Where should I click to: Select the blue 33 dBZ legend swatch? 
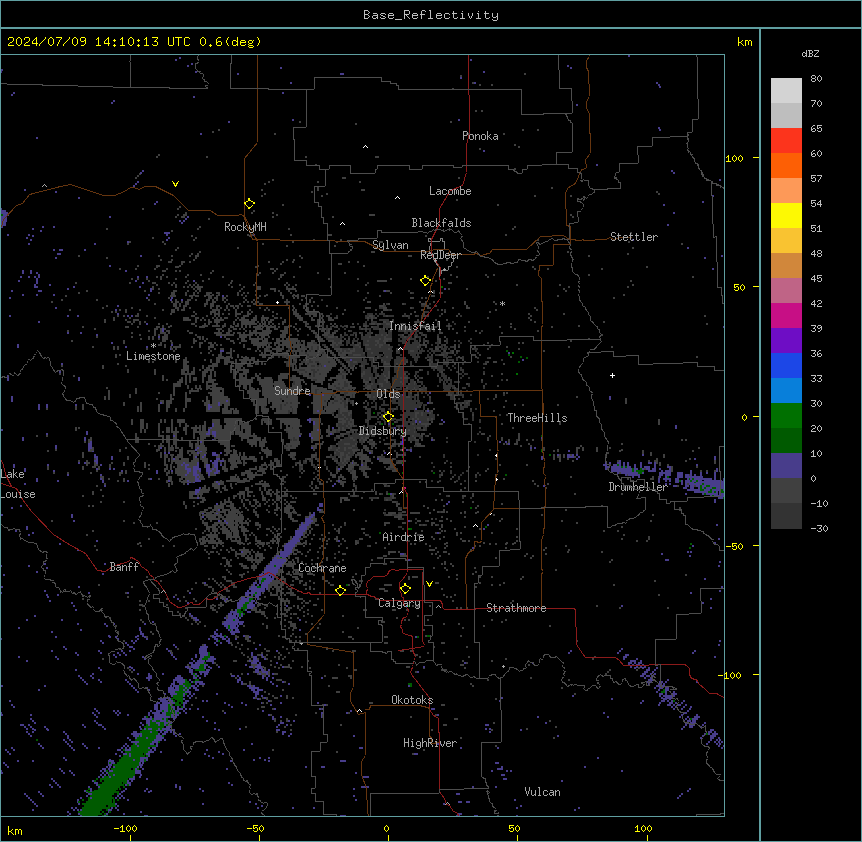pos(786,365)
